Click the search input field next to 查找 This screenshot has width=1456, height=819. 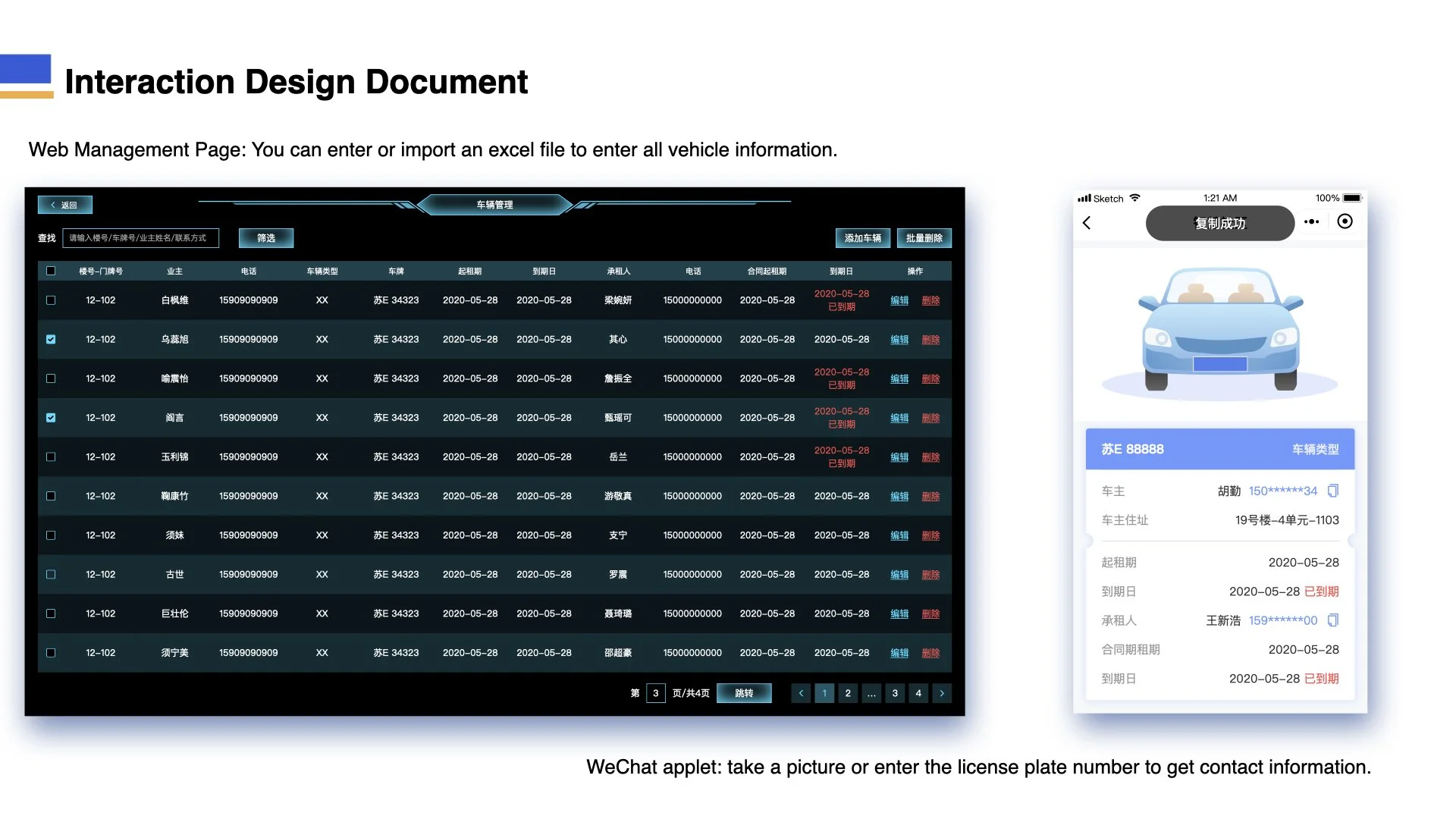click(141, 238)
